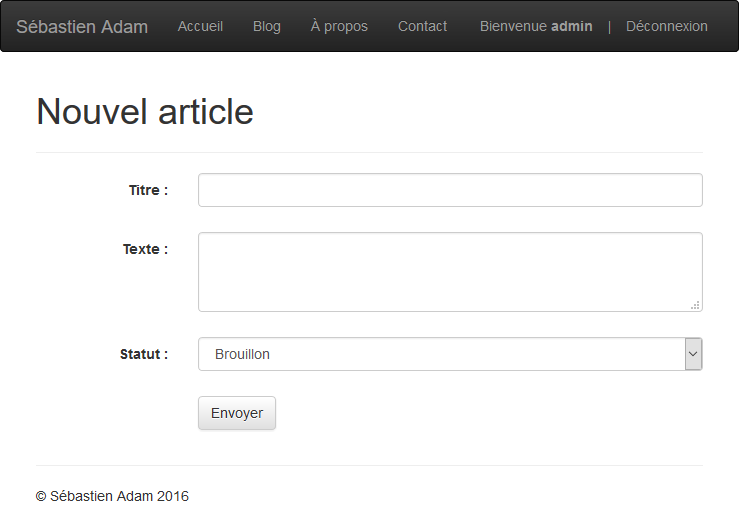739x514 pixels.
Task: Expand the Statut dropdown arrow
Action: pos(693,354)
